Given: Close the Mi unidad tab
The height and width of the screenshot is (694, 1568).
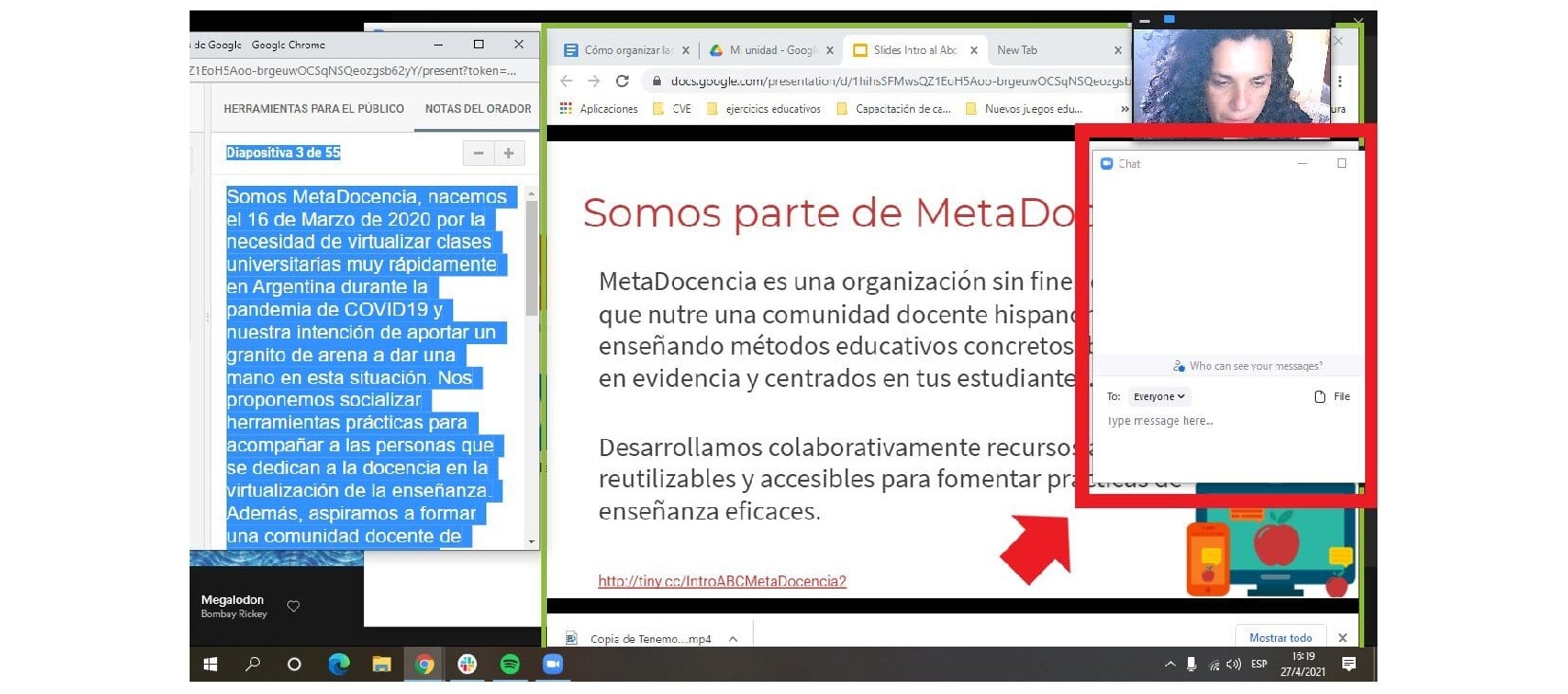Looking at the screenshot, I should coord(830,50).
